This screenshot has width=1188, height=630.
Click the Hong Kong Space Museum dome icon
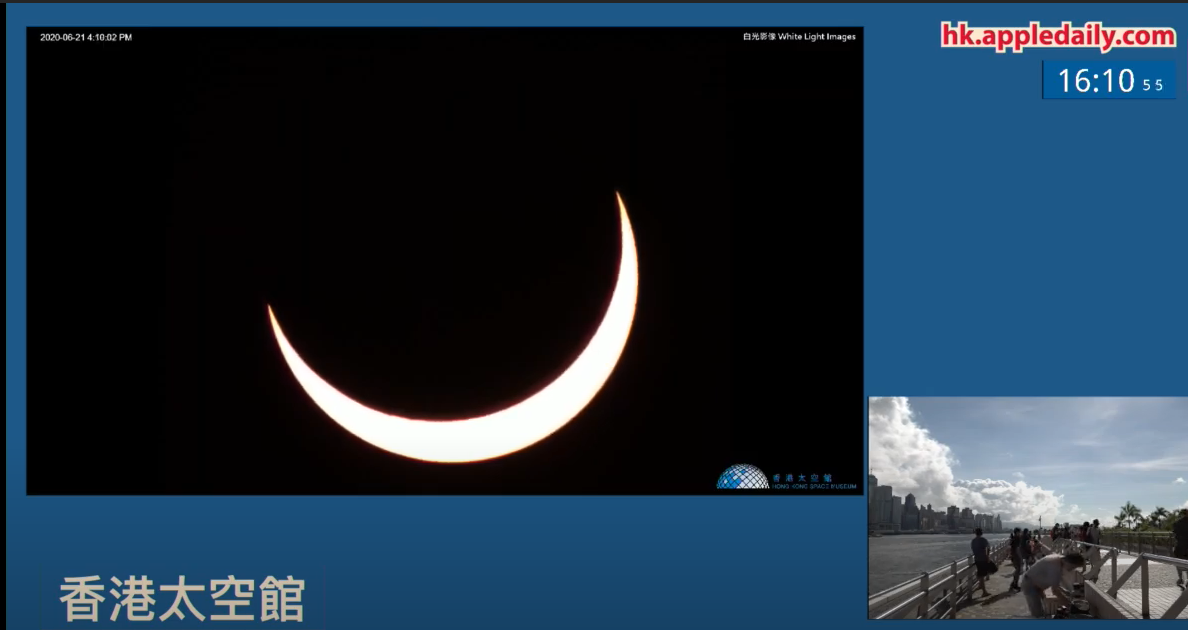pyautogui.click(x=742, y=477)
